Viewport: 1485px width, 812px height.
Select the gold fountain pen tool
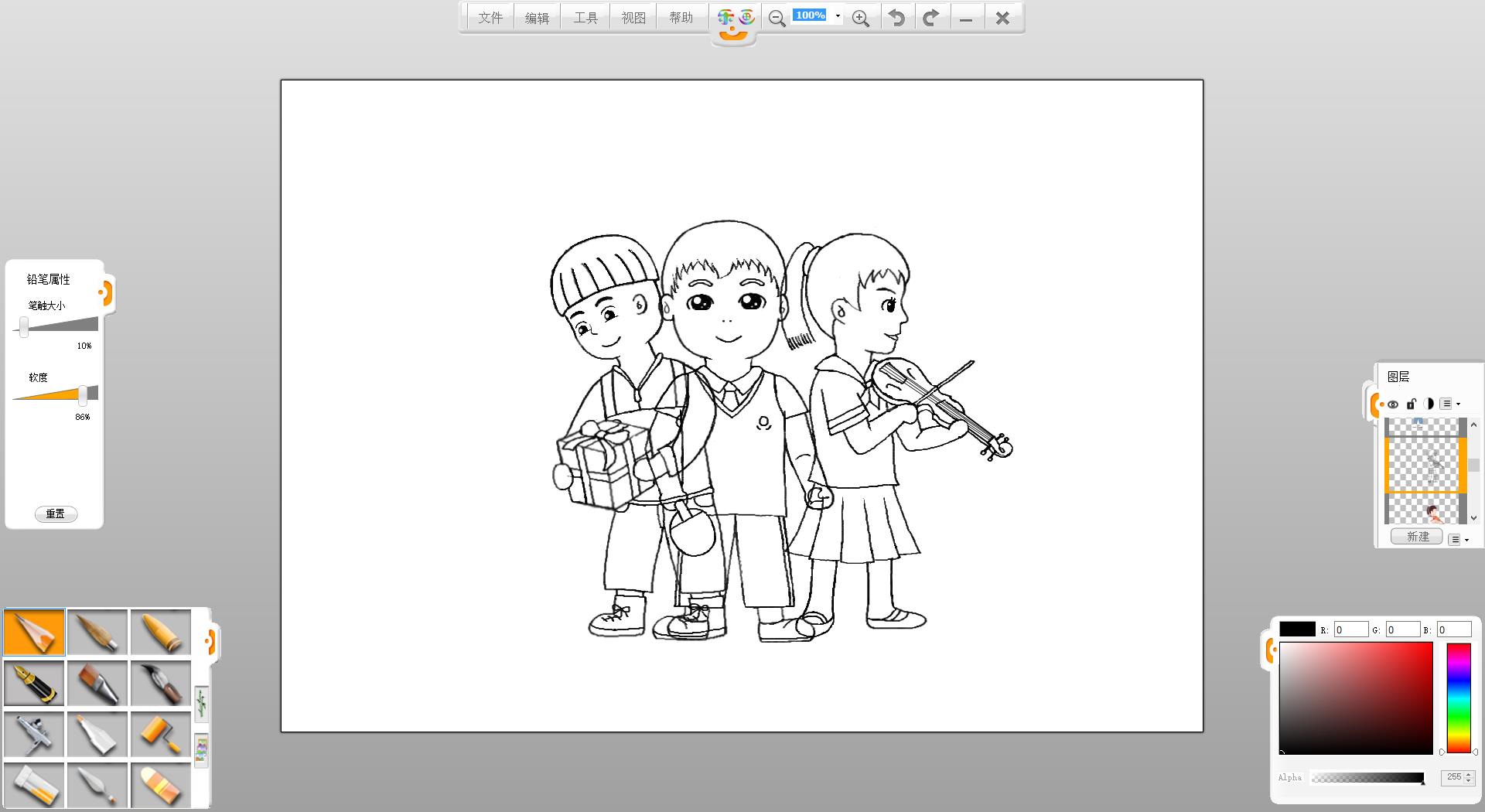[x=34, y=683]
